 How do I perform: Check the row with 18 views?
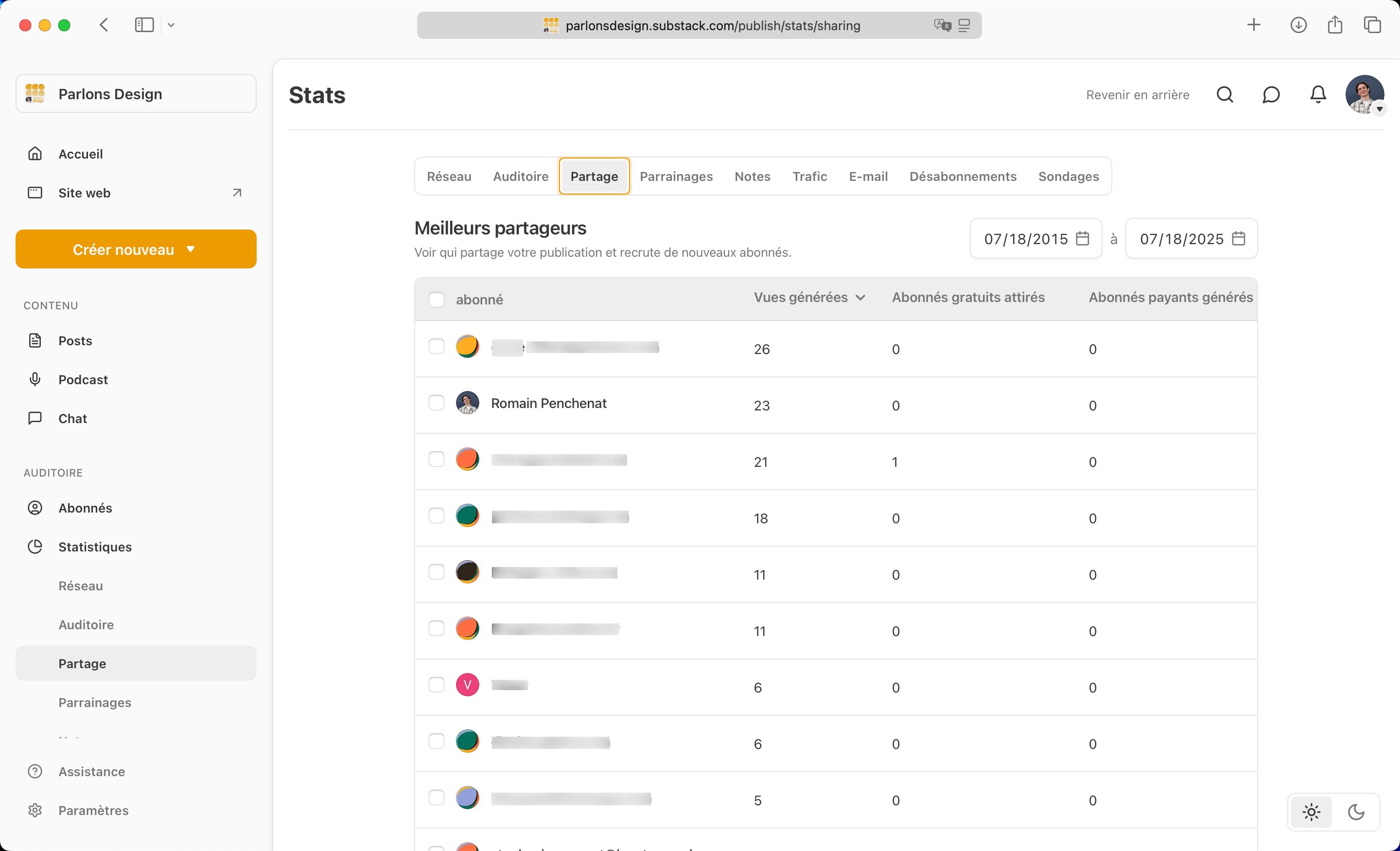(436, 515)
